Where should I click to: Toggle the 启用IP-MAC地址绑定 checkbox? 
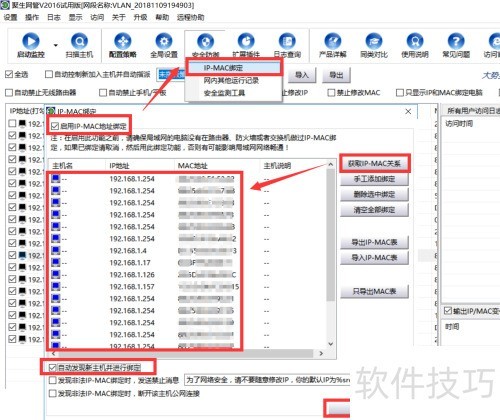(x=55, y=126)
